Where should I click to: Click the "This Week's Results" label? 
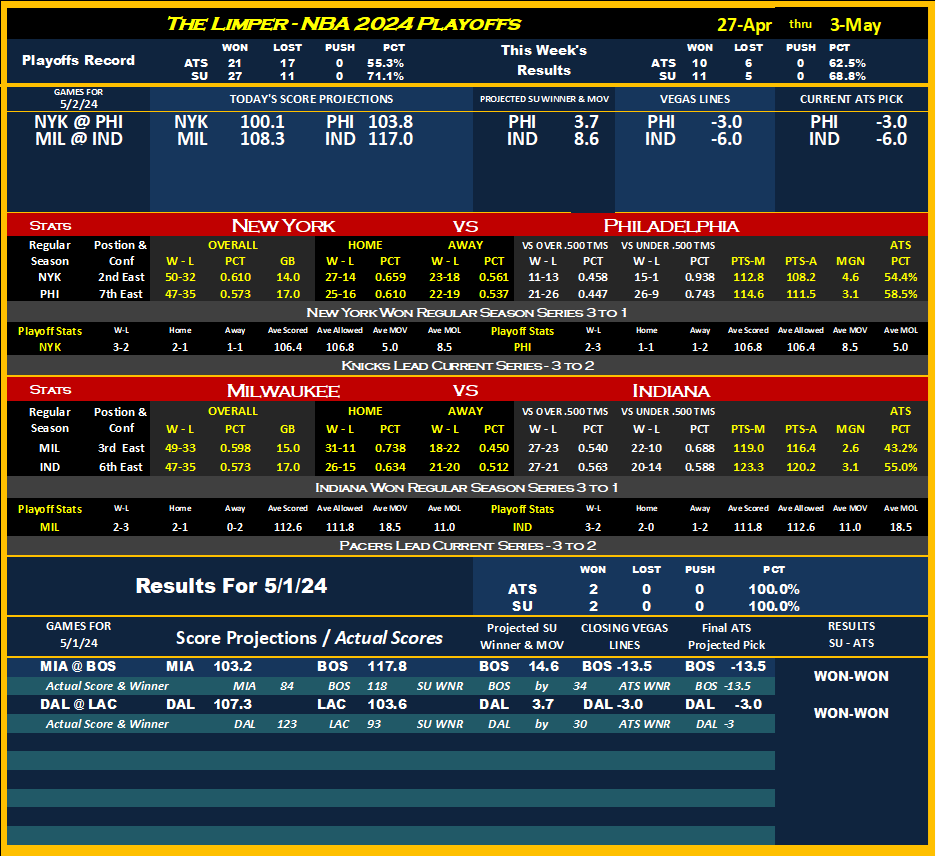[x=544, y=60]
